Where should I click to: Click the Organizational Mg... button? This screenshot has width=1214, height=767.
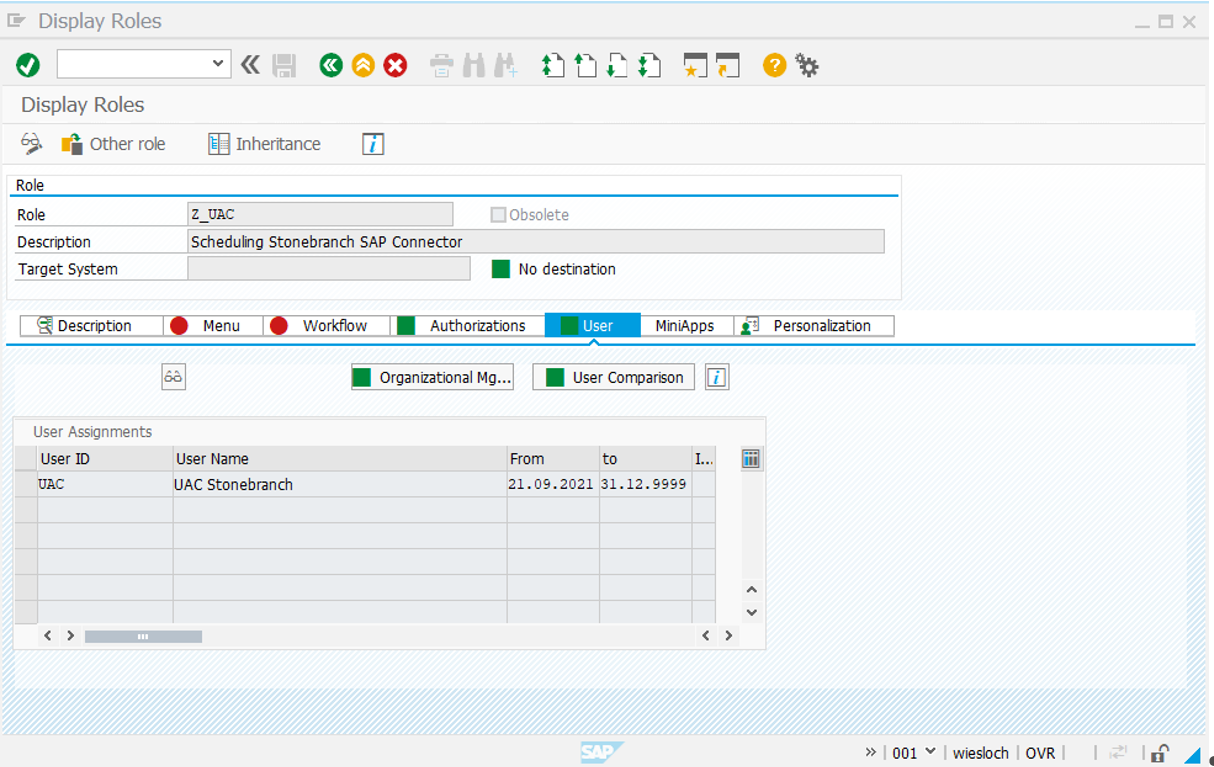[432, 377]
